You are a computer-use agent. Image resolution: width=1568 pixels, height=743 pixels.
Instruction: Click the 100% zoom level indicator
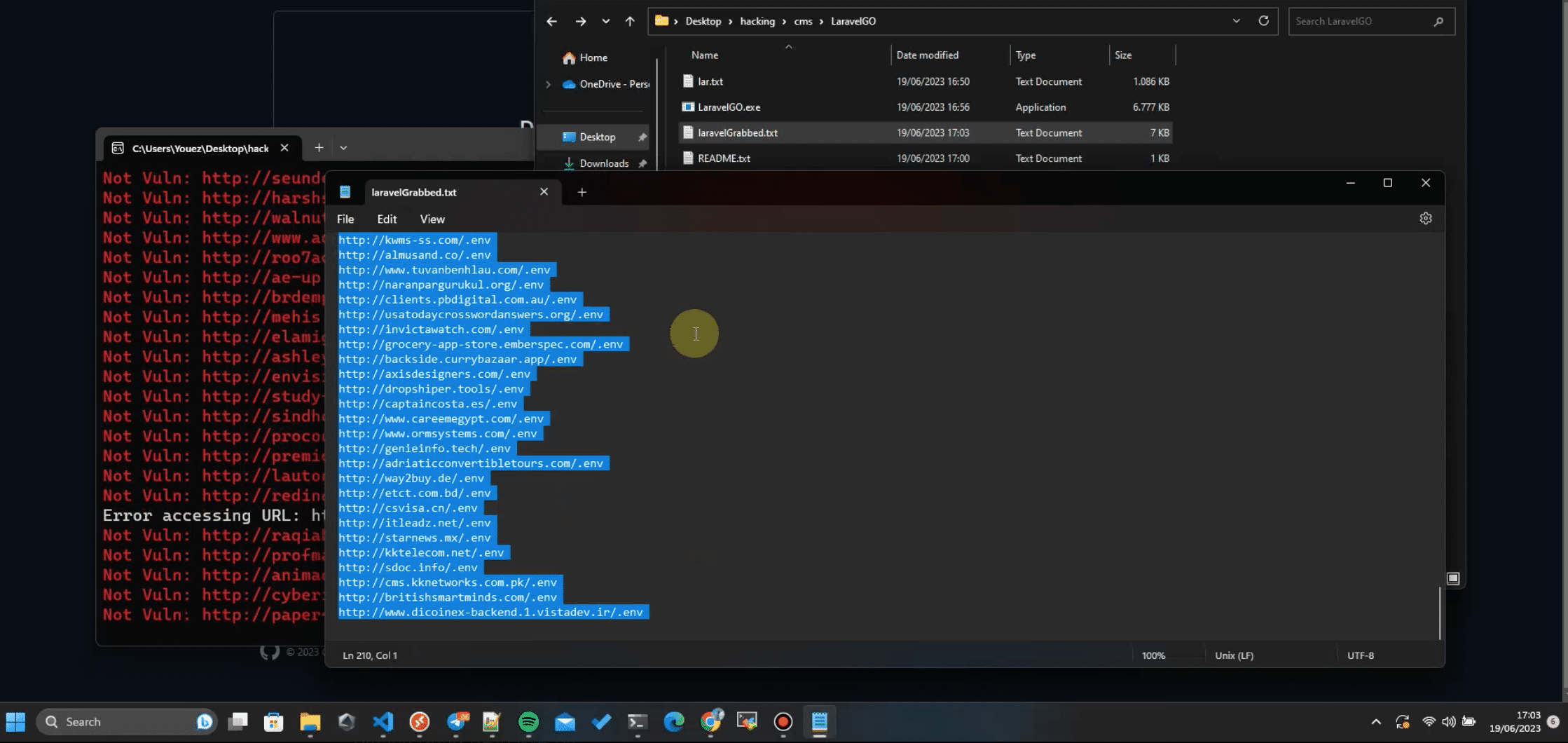point(1153,655)
